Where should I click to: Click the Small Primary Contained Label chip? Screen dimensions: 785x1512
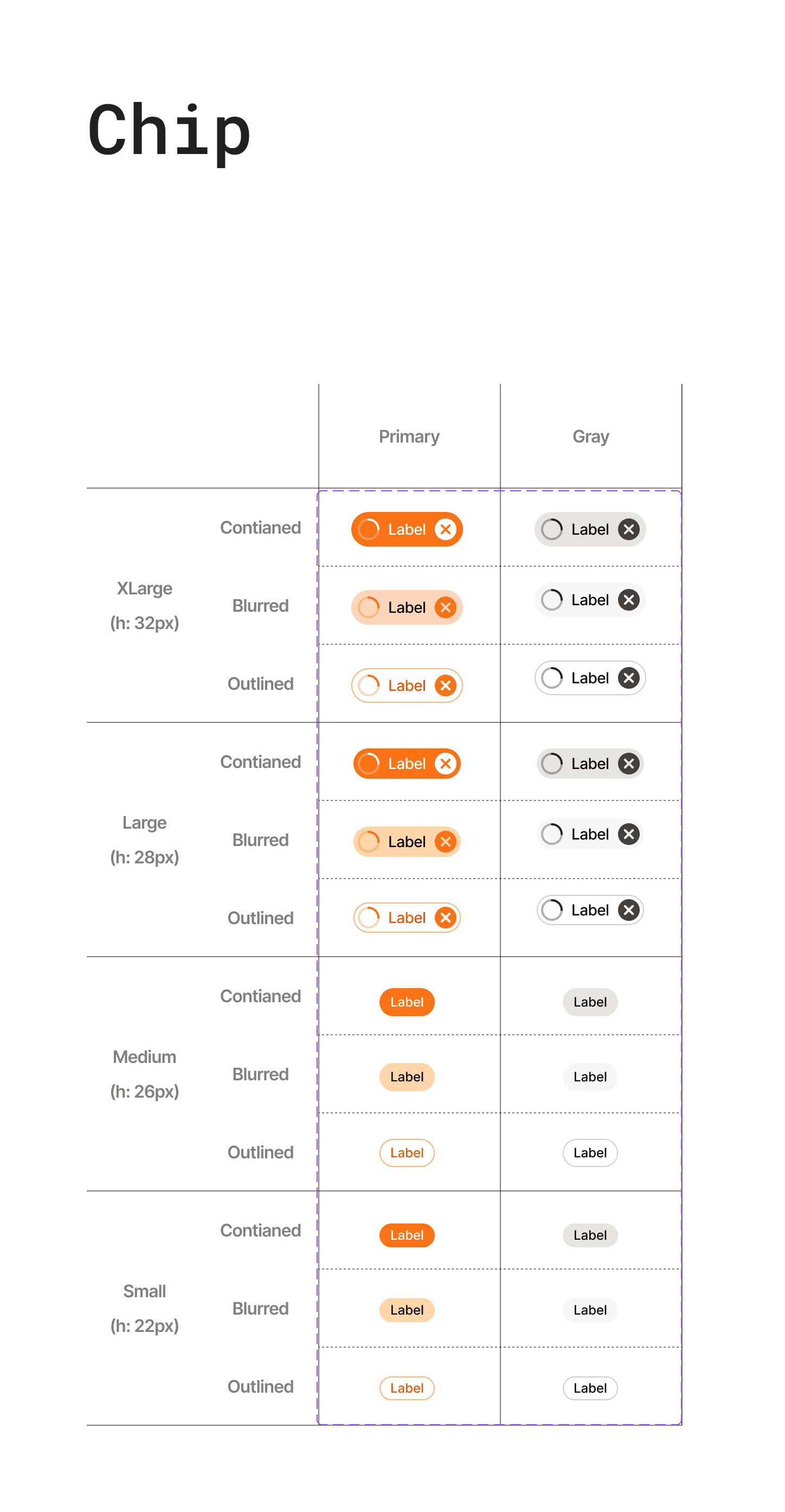click(x=407, y=1235)
